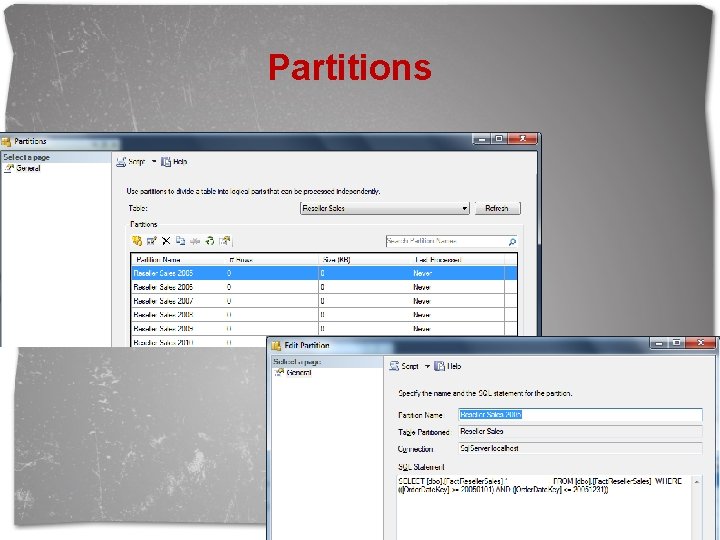Select the General page in Edit Partition
720x540 pixels.
click(293, 372)
